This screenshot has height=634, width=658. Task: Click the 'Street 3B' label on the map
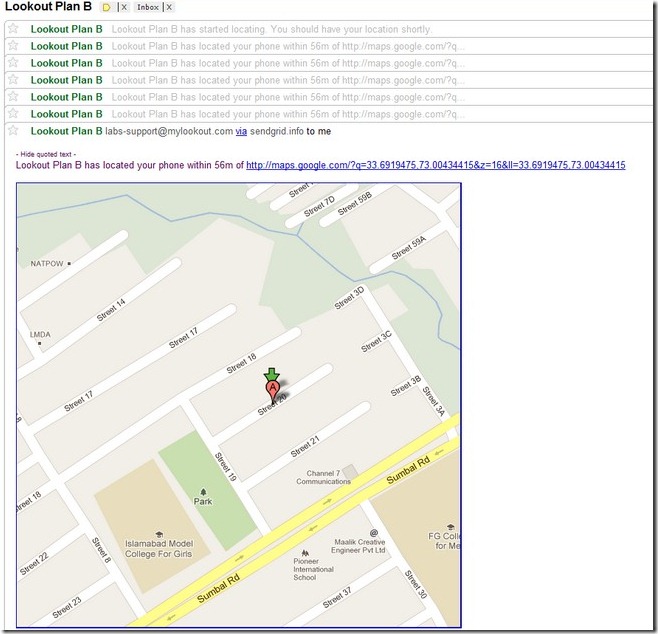tap(406, 386)
